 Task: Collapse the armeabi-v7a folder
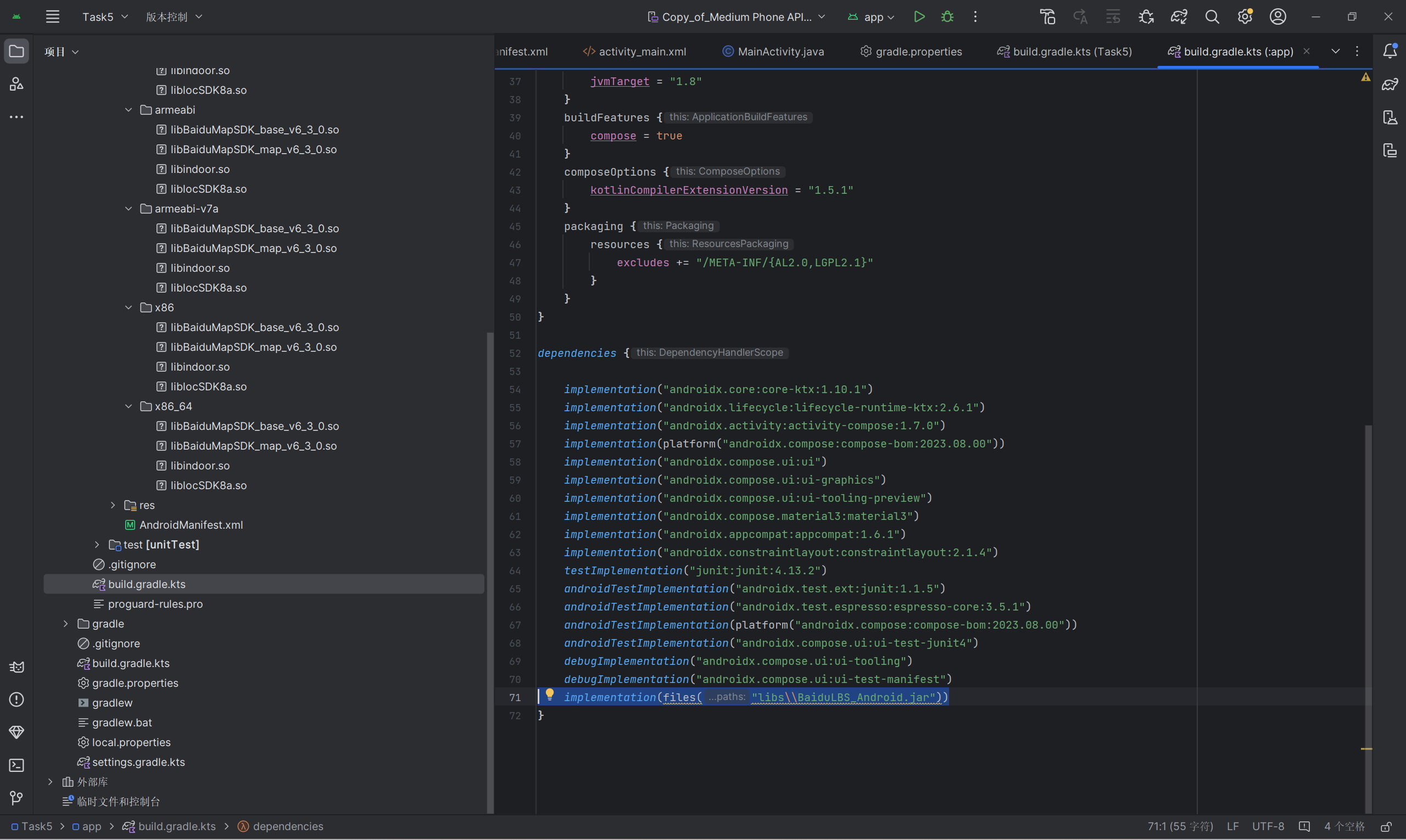point(129,209)
